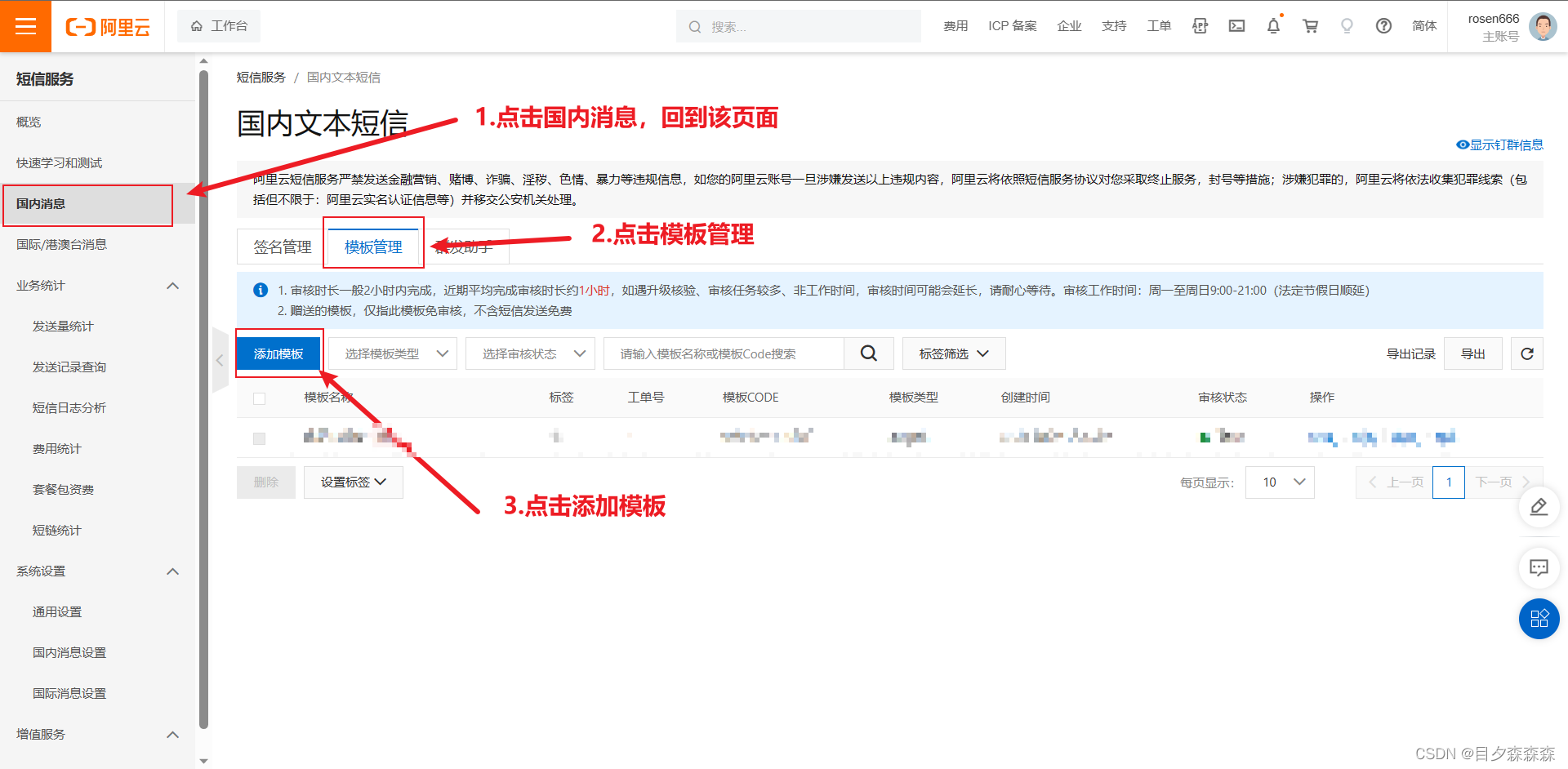The height and width of the screenshot is (769, 1568).
Task: Open the 选择审核状态 dropdown
Action: coord(530,353)
